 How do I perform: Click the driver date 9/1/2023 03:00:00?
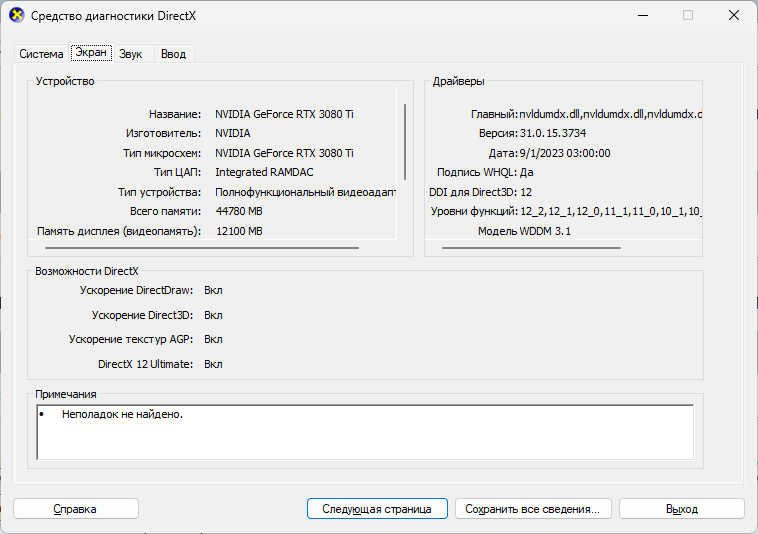[x=565, y=153]
